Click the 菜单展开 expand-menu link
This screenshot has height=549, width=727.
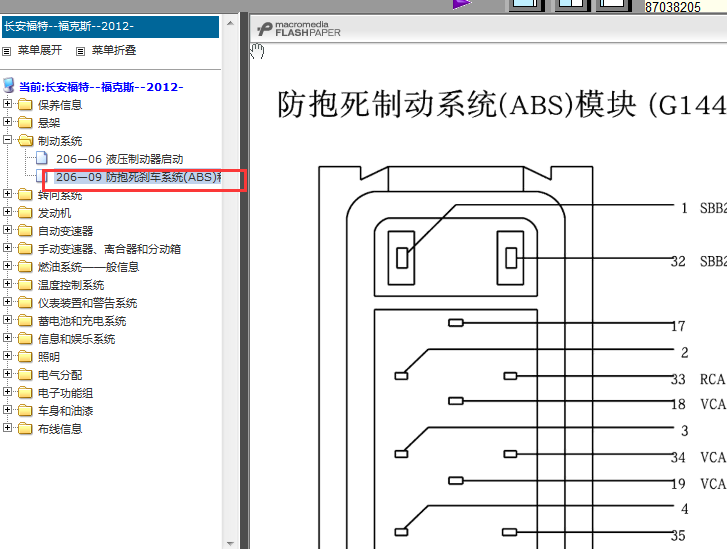click(39, 50)
